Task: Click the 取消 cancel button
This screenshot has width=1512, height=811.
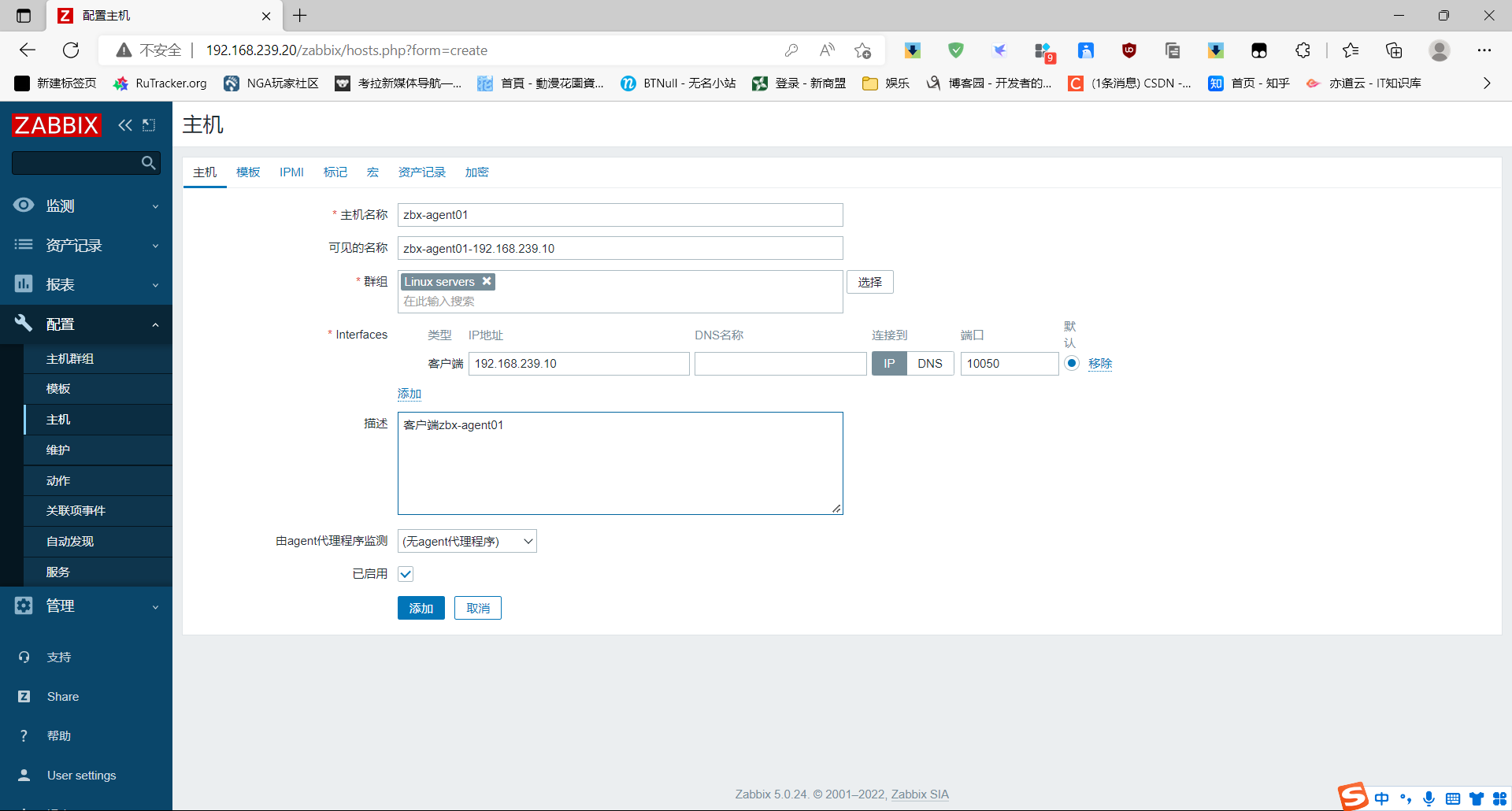Action: tap(478, 608)
